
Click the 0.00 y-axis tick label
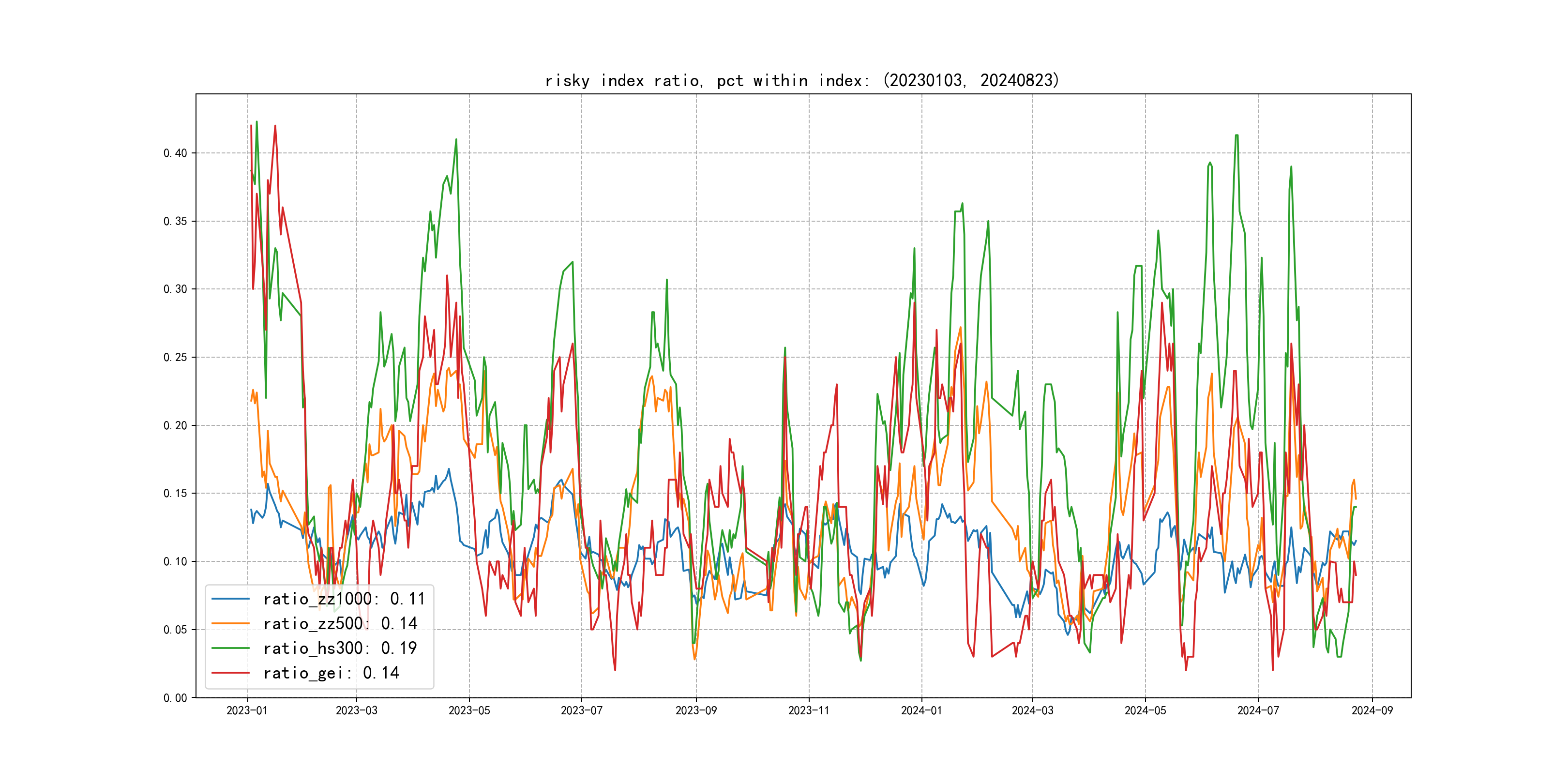point(175,697)
